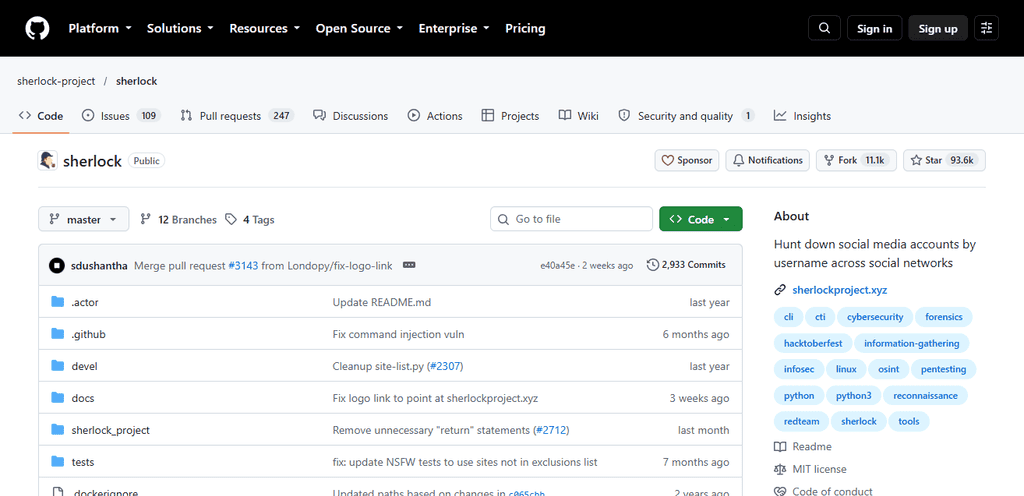The width and height of the screenshot is (1024, 496).
Task: Open the pentesting topic tag
Action: pos(943,369)
